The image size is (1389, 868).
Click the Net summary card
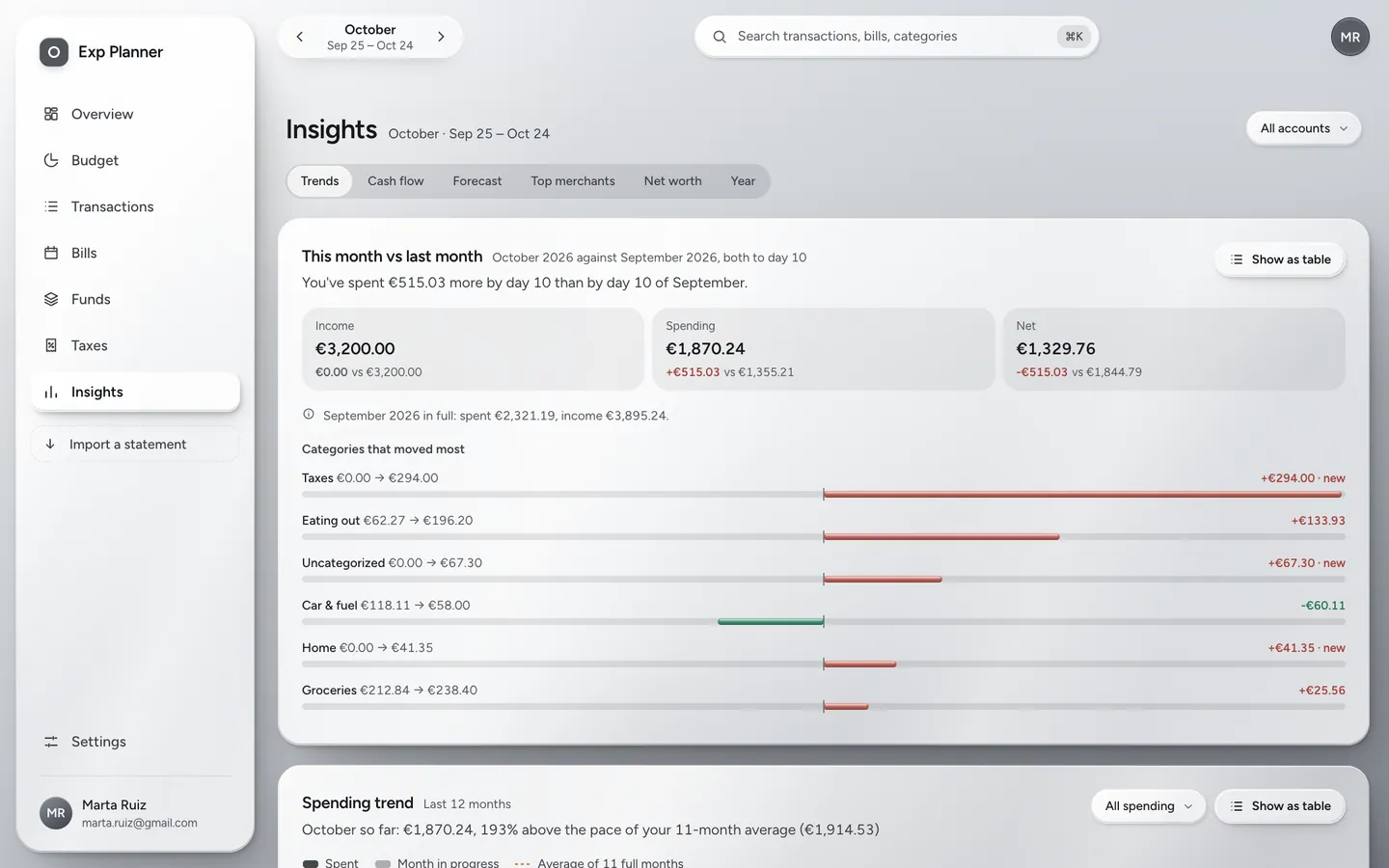(1174, 349)
